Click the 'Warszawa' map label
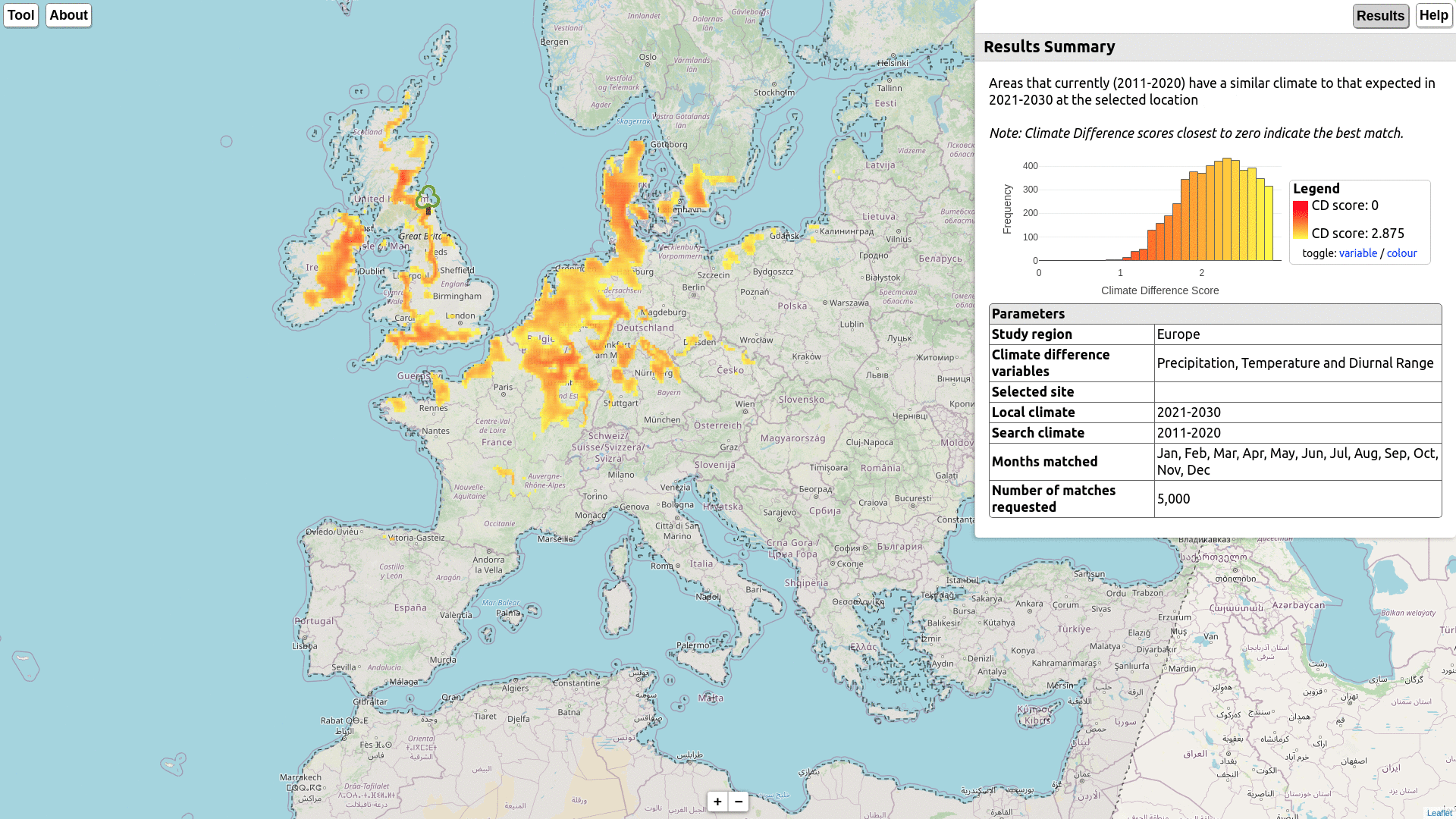The height and width of the screenshot is (819, 1456). [849, 303]
